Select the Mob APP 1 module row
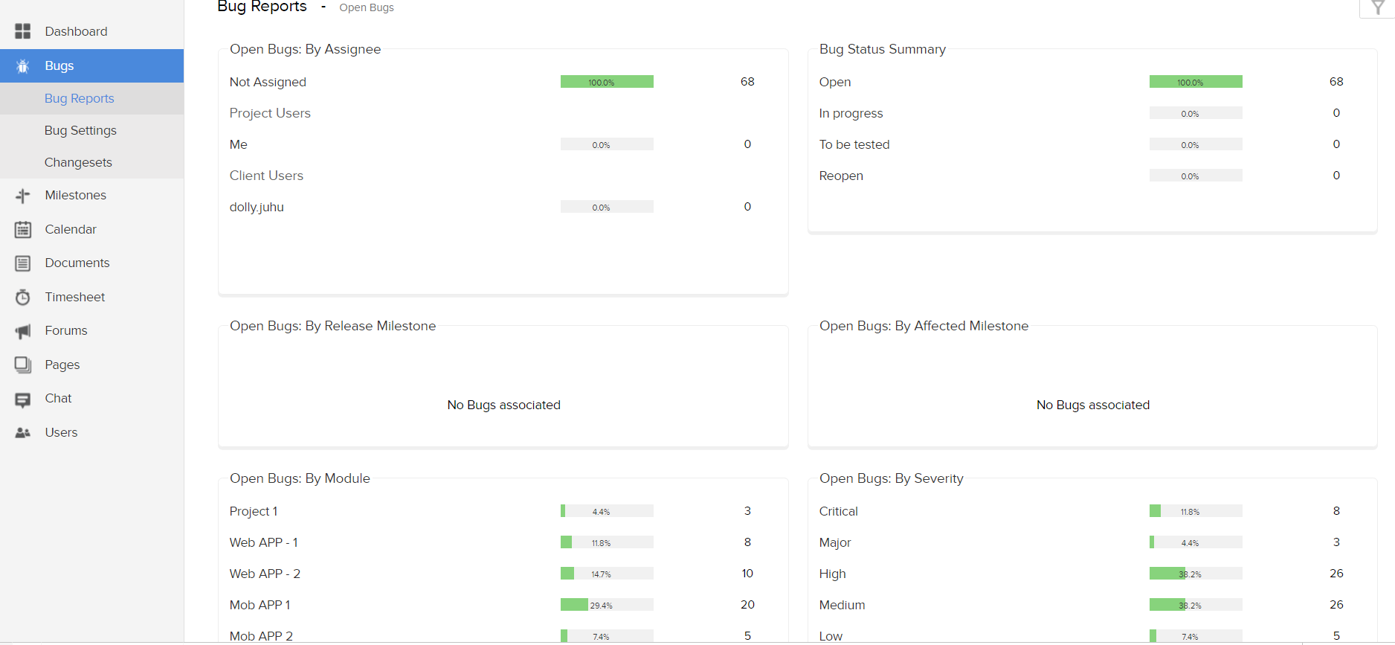Viewport: 1395px width, 645px height. pos(260,605)
